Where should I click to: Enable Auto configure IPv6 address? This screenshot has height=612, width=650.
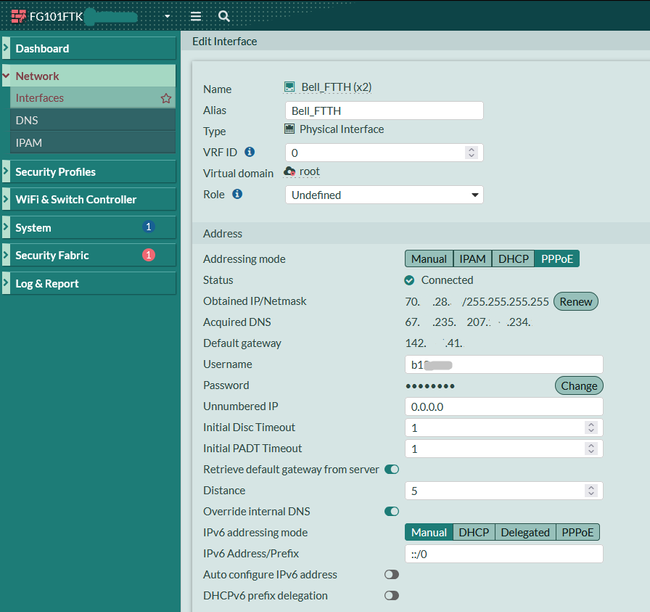coord(391,575)
